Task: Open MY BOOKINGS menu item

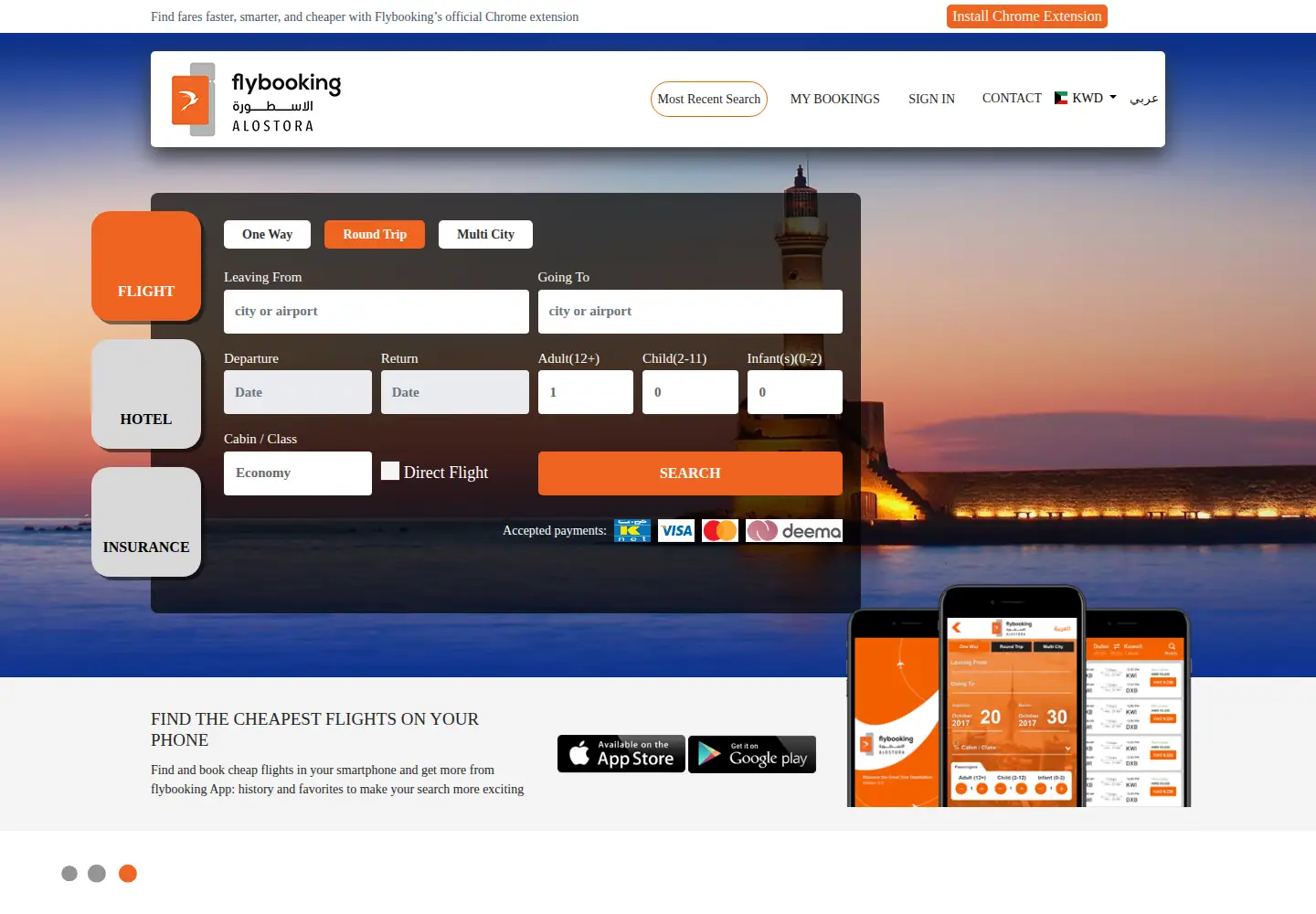Action: coord(835,99)
